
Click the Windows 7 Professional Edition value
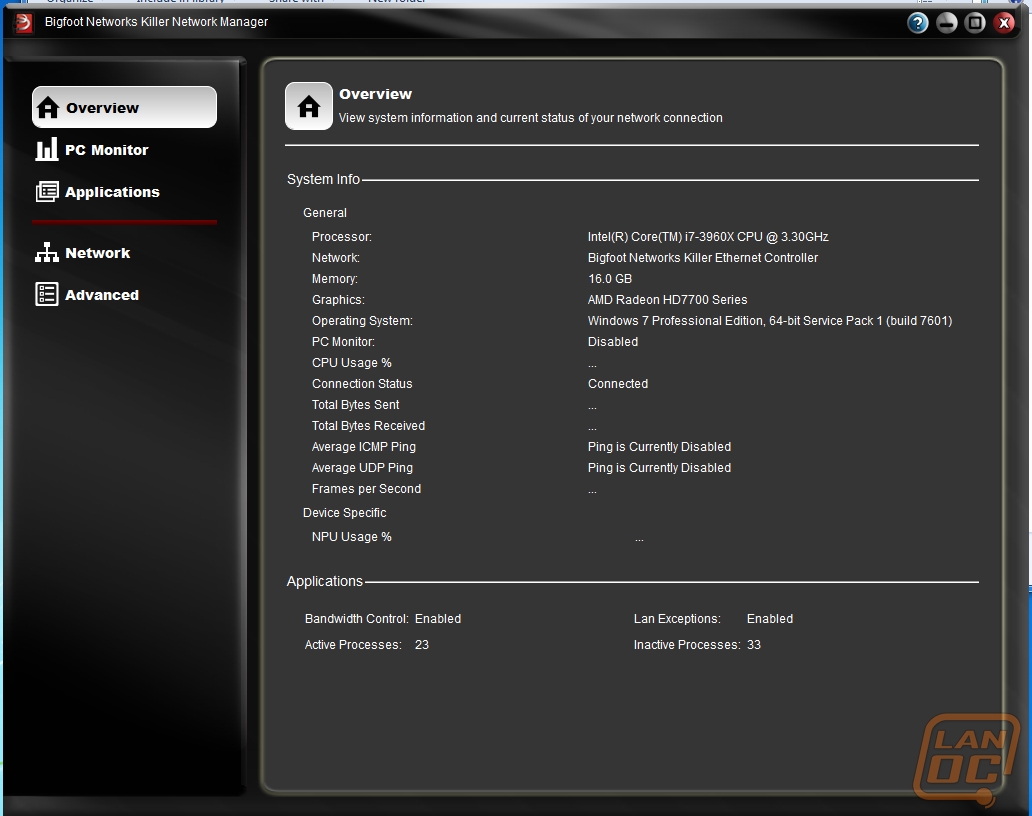[770, 321]
